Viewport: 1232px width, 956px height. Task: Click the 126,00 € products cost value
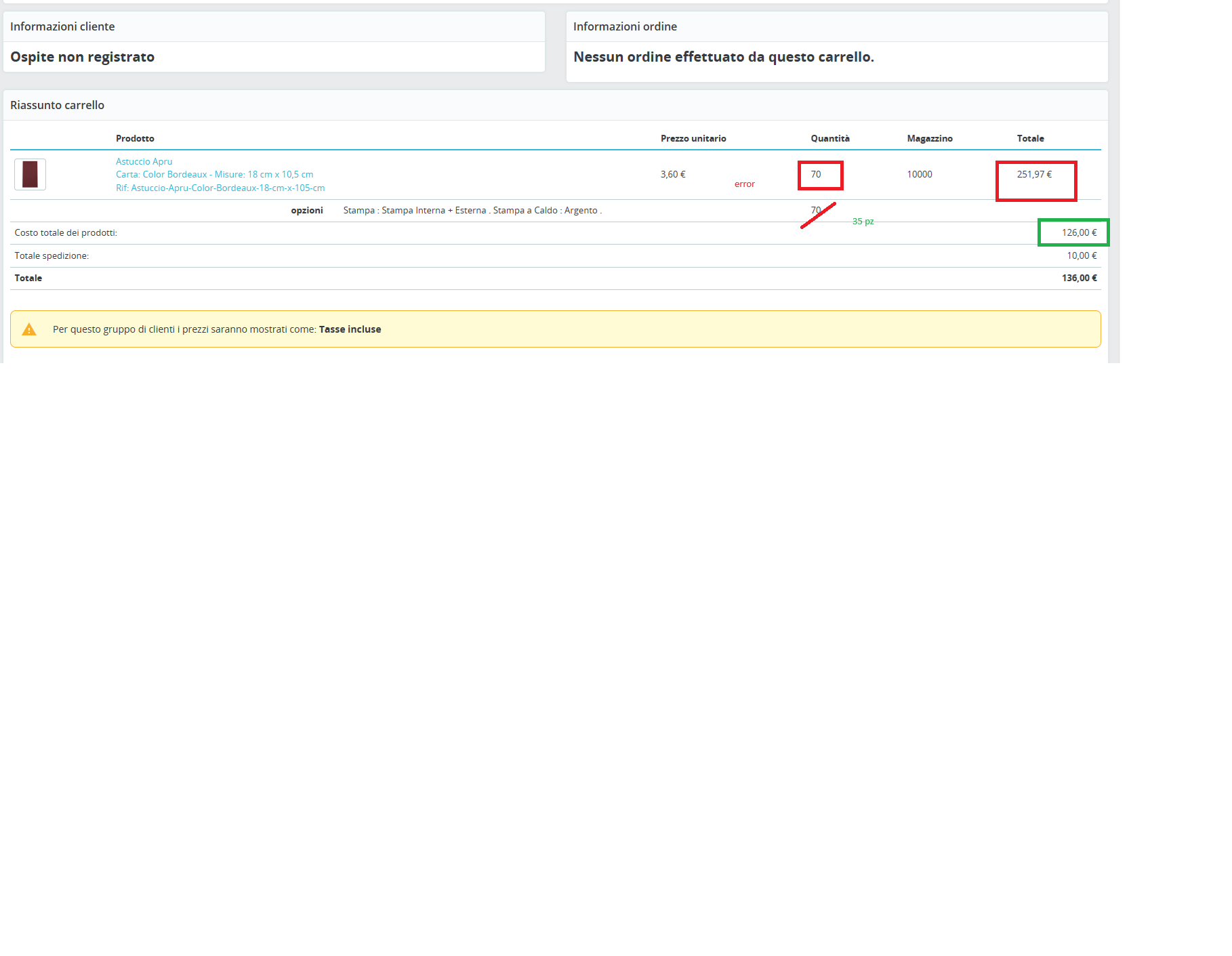tap(1079, 232)
